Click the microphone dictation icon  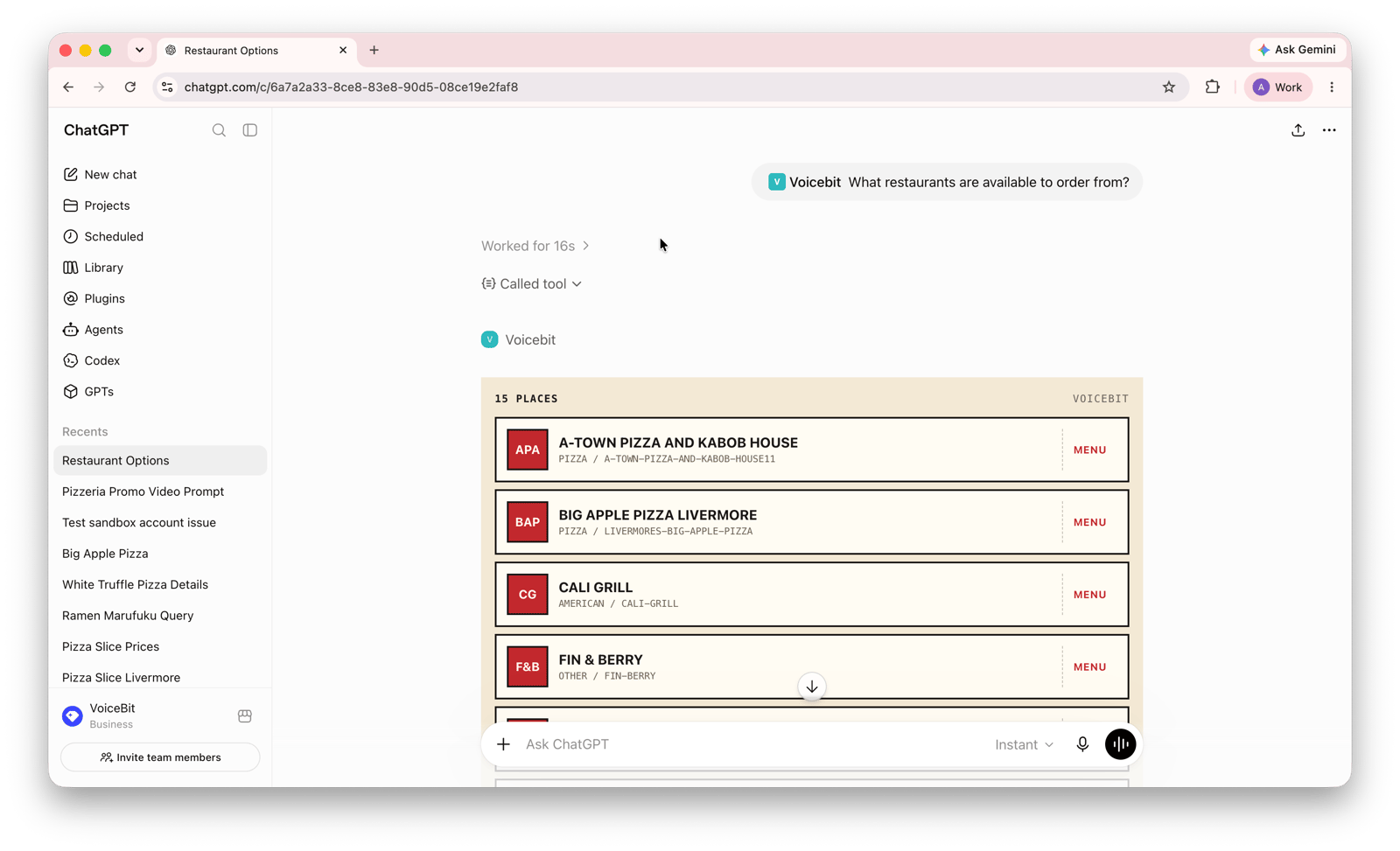pos(1082,744)
